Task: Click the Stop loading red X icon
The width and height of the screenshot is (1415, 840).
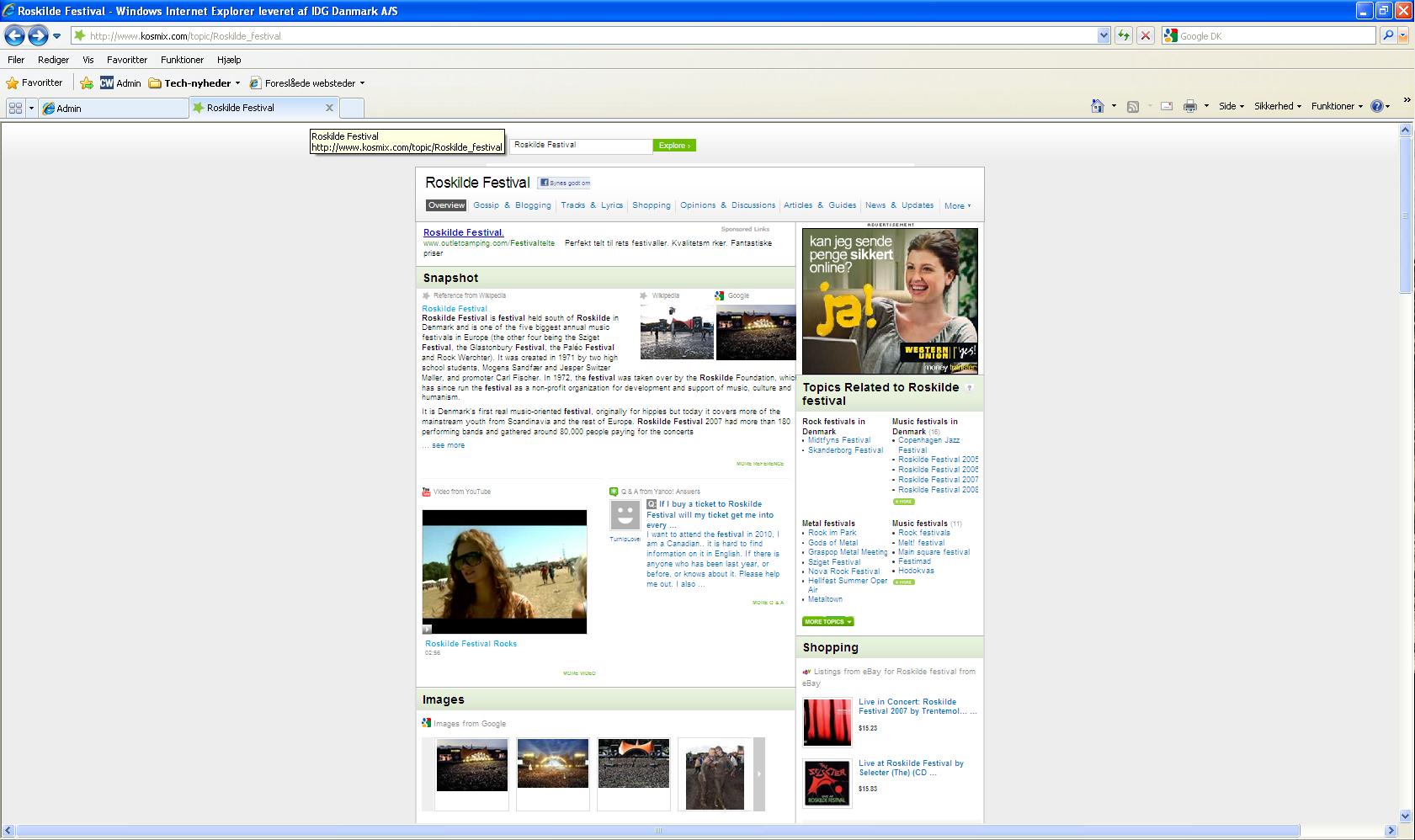Action: click(x=1145, y=35)
